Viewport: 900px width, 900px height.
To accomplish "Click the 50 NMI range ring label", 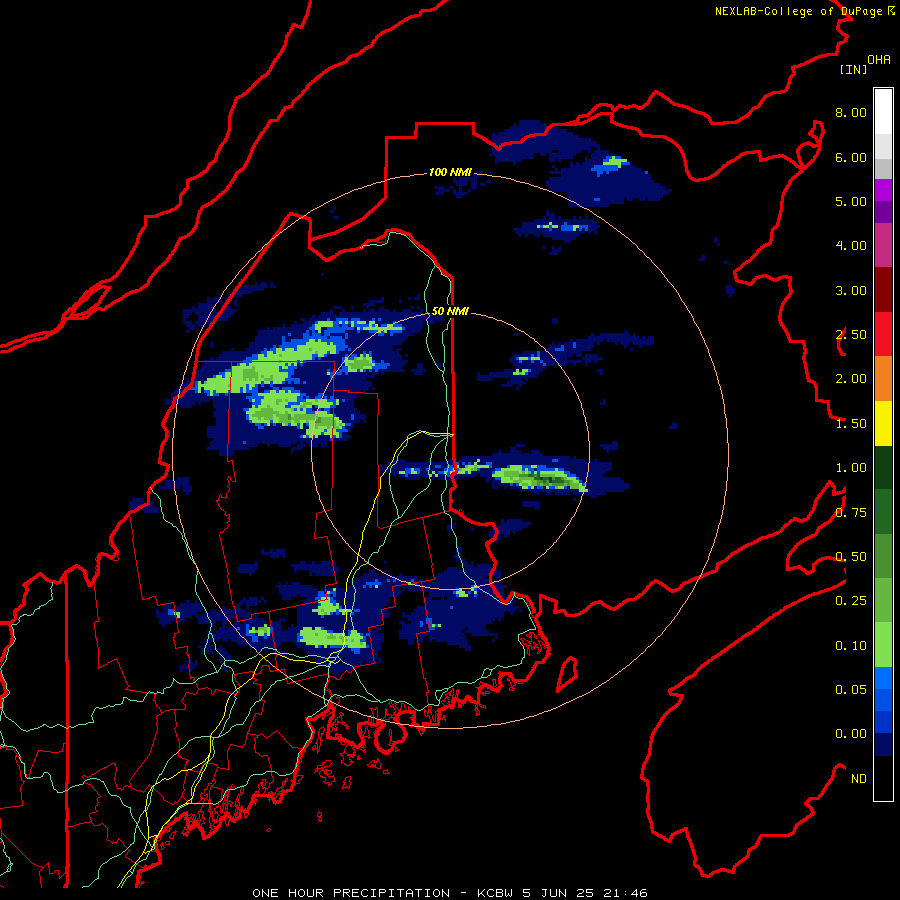I will 450,311.
